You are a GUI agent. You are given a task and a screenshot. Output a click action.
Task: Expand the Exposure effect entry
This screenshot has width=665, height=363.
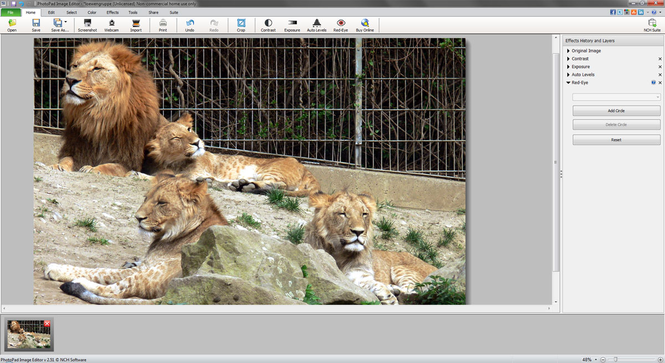(568, 67)
